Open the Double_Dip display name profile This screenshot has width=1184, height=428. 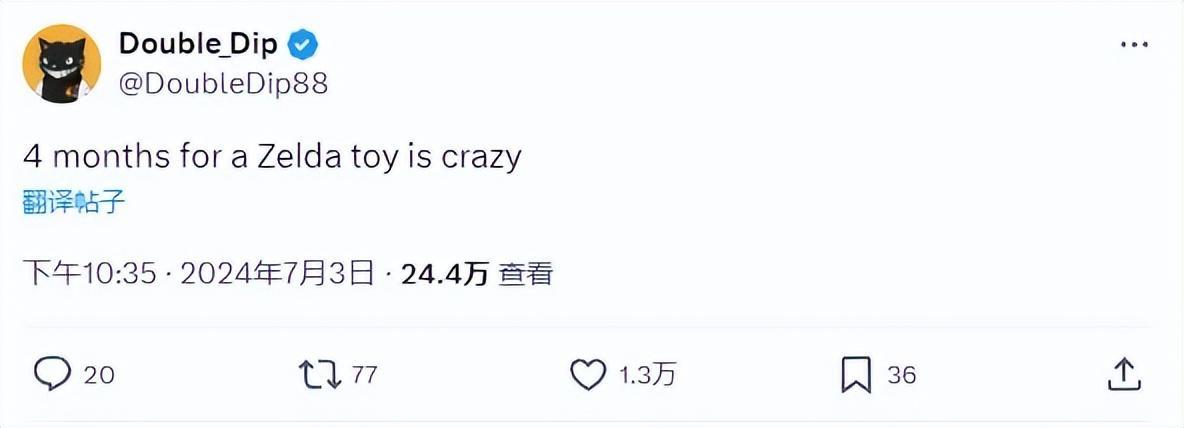(x=199, y=45)
